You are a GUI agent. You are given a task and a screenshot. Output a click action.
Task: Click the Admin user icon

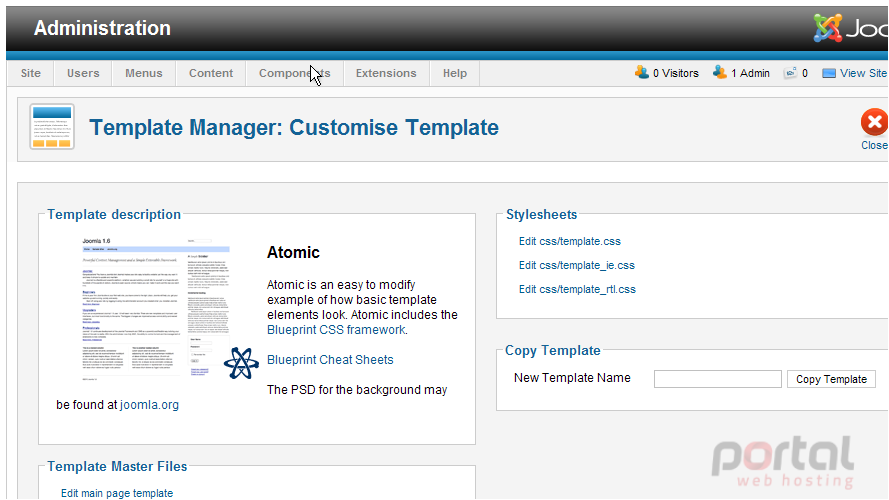pyautogui.click(x=719, y=73)
